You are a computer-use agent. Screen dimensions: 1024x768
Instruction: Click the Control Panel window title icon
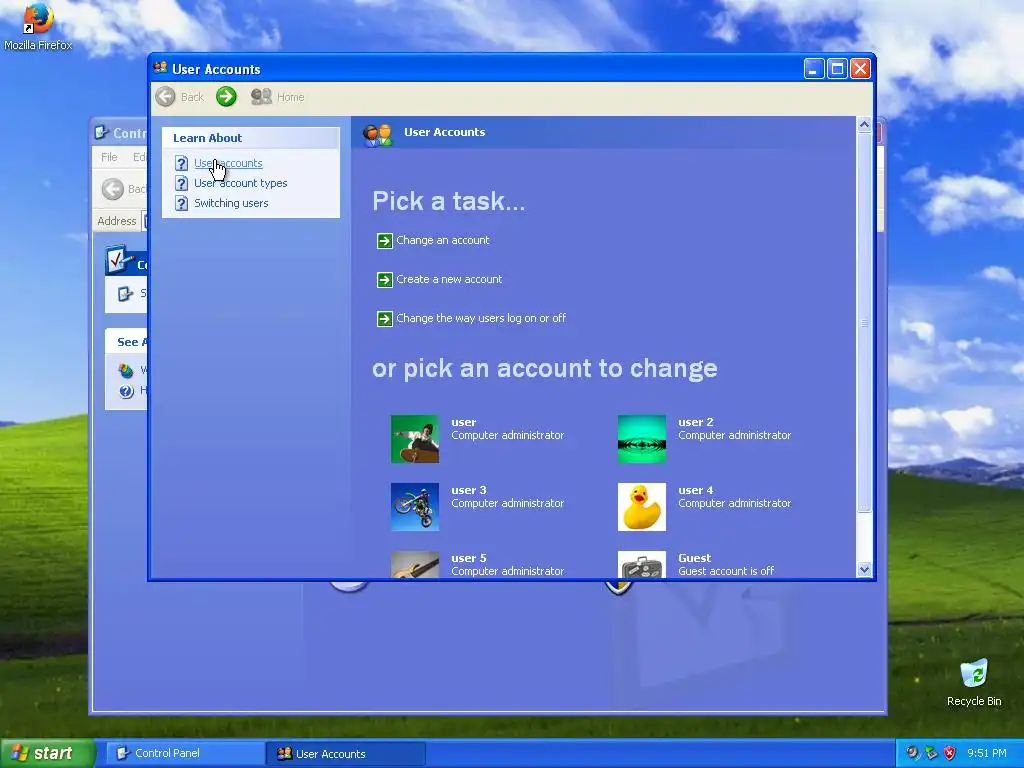(x=101, y=133)
